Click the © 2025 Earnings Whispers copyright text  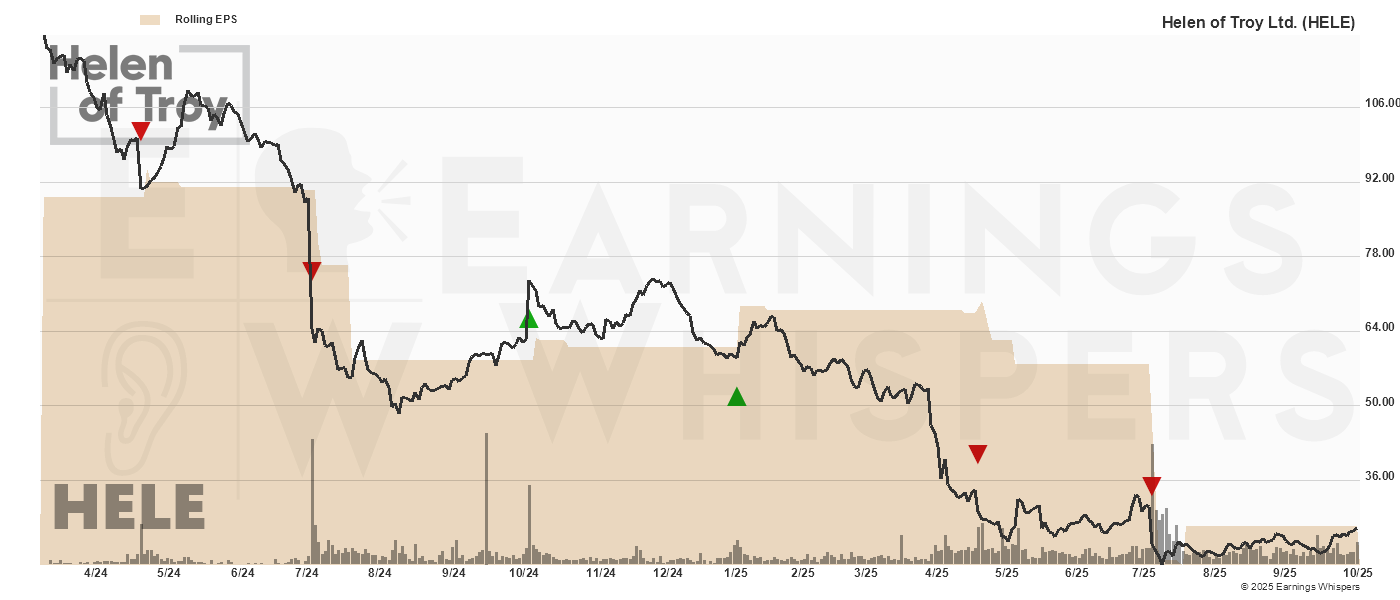(1300, 587)
